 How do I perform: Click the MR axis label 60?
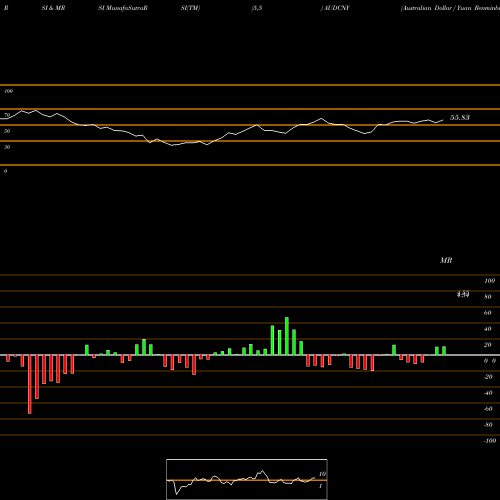tap(488, 313)
